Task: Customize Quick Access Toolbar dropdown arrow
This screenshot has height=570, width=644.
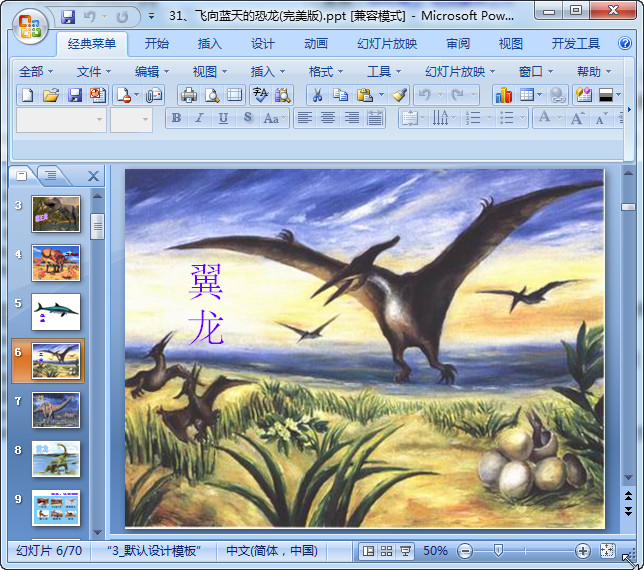Action: (151, 17)
